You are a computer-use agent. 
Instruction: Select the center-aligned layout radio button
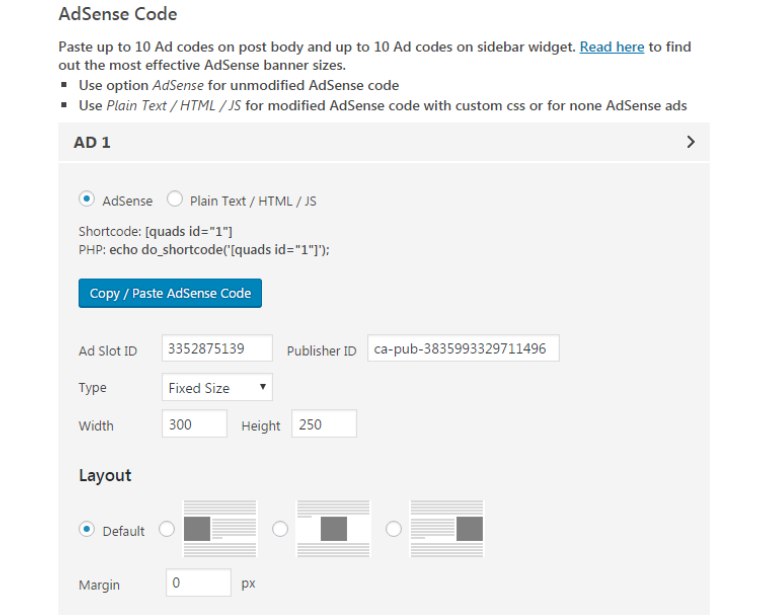click(280, 529)
